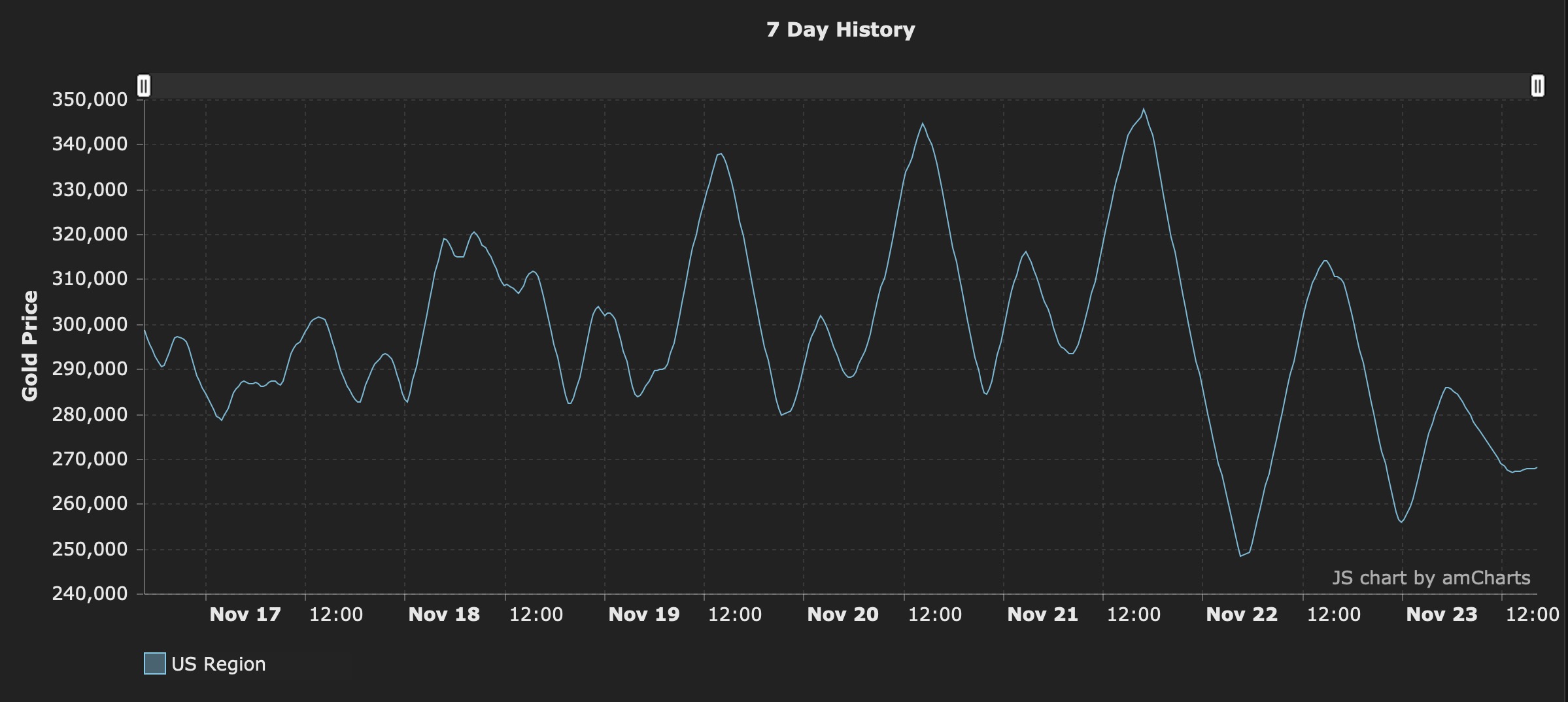Click the Gold Price axis title
This screenshot has height=702, width=1568.
coord(30,346)
